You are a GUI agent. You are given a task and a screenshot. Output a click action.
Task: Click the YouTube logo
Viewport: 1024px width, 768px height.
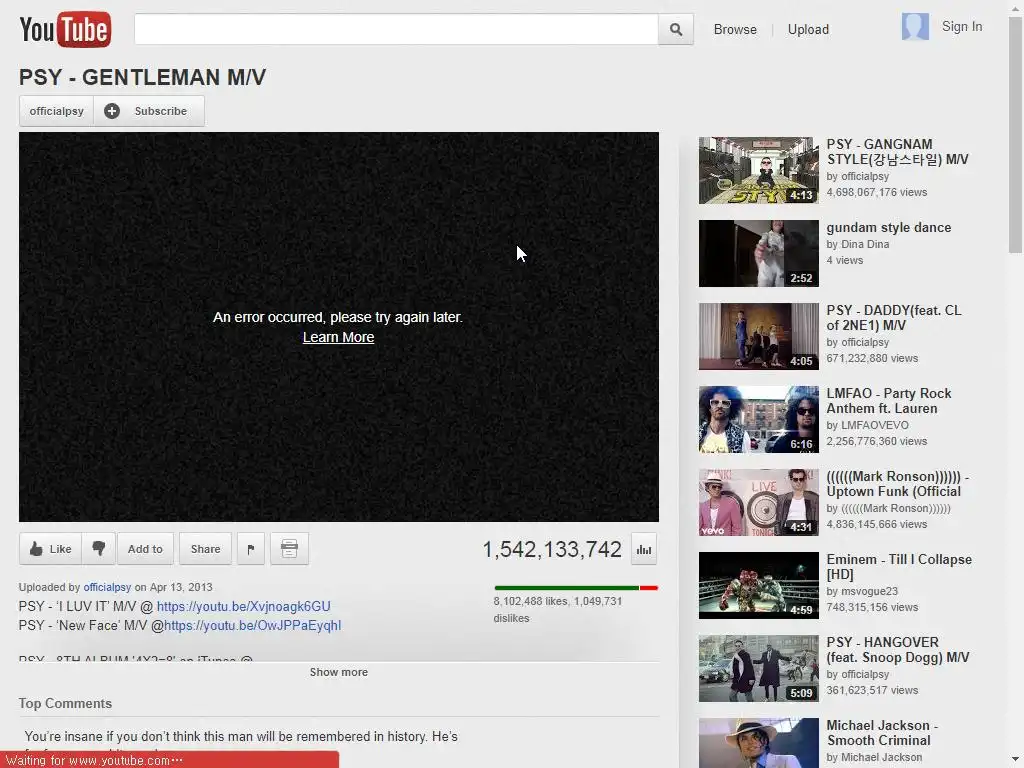65,29
